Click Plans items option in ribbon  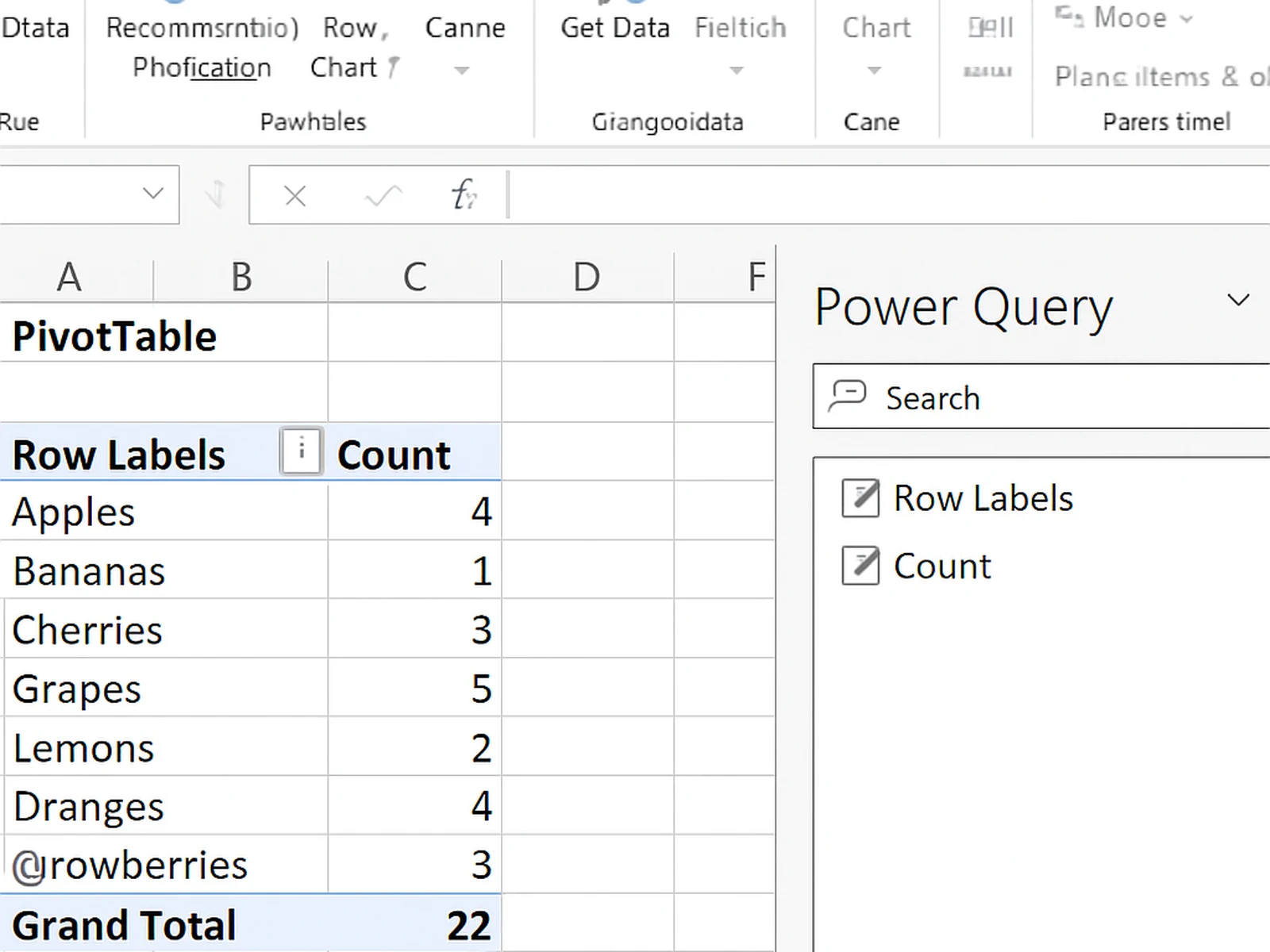1159,77
